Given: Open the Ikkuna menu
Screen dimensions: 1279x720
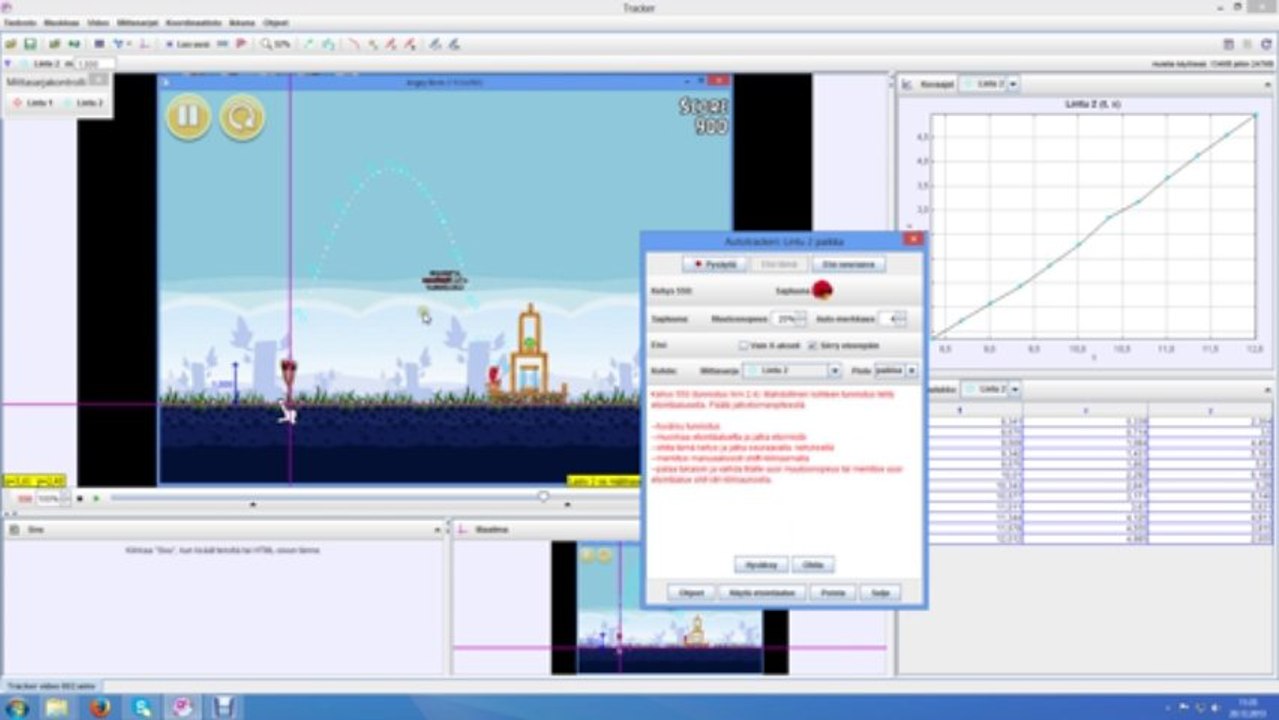Looking at the screenshot, I should click(x=242, y=21).
